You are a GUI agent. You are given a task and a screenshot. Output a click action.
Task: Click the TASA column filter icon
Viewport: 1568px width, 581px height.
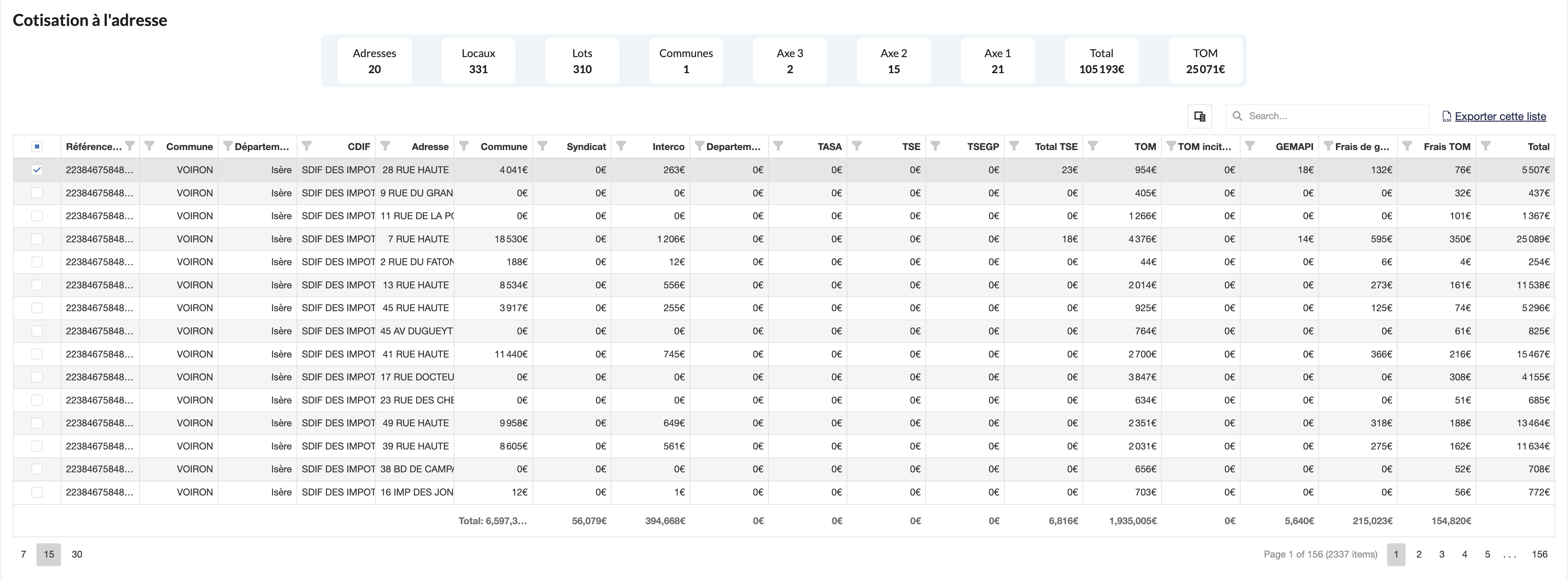point(778,145)
